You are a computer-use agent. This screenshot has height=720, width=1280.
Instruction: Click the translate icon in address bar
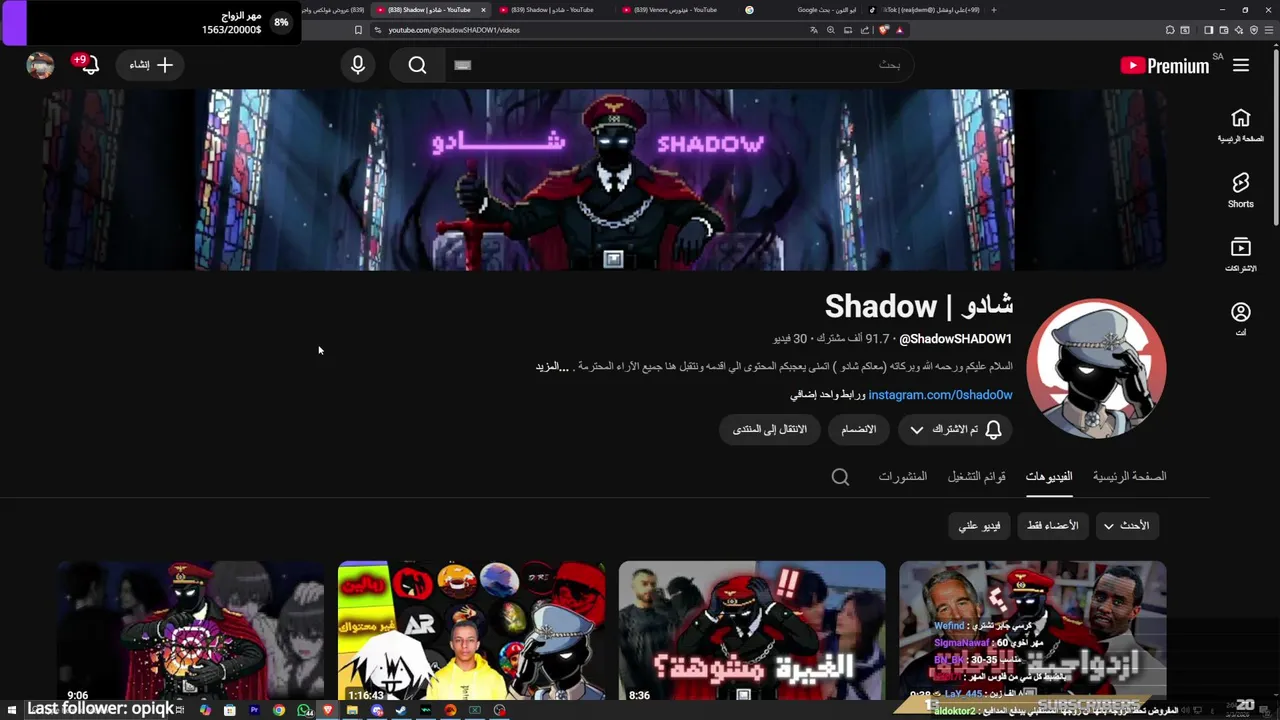coord(814,30)
